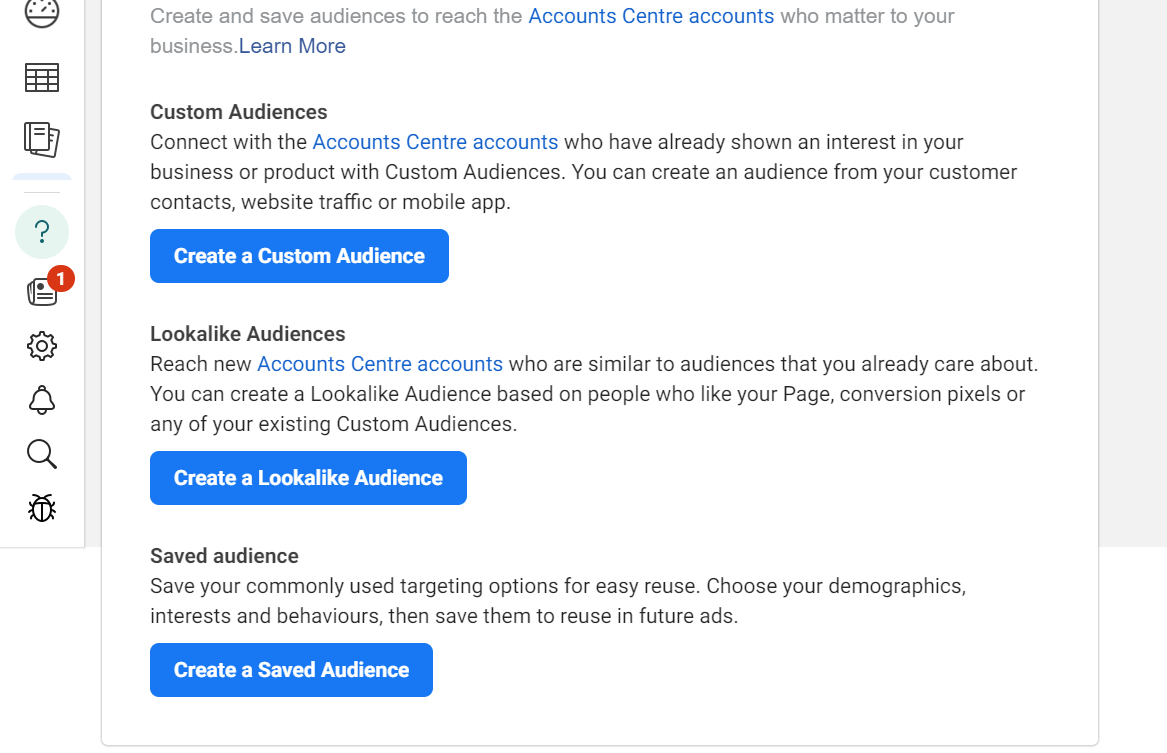Open the Learn More link

coord(292,46)
